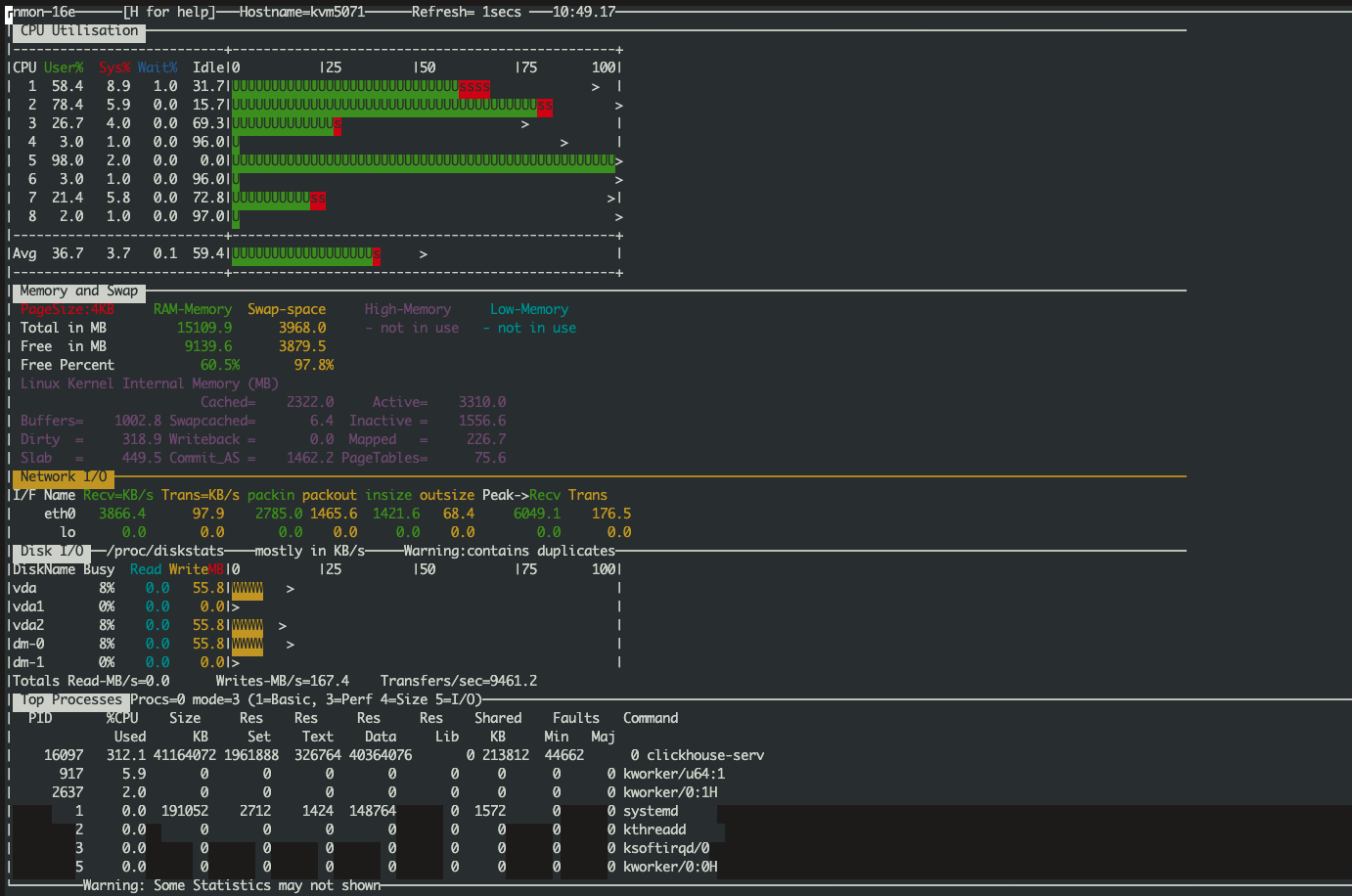Click the 312.1 %CPU value
Image resolution: width=1352 pixels, height=896 pixels.
click(126, 755)
